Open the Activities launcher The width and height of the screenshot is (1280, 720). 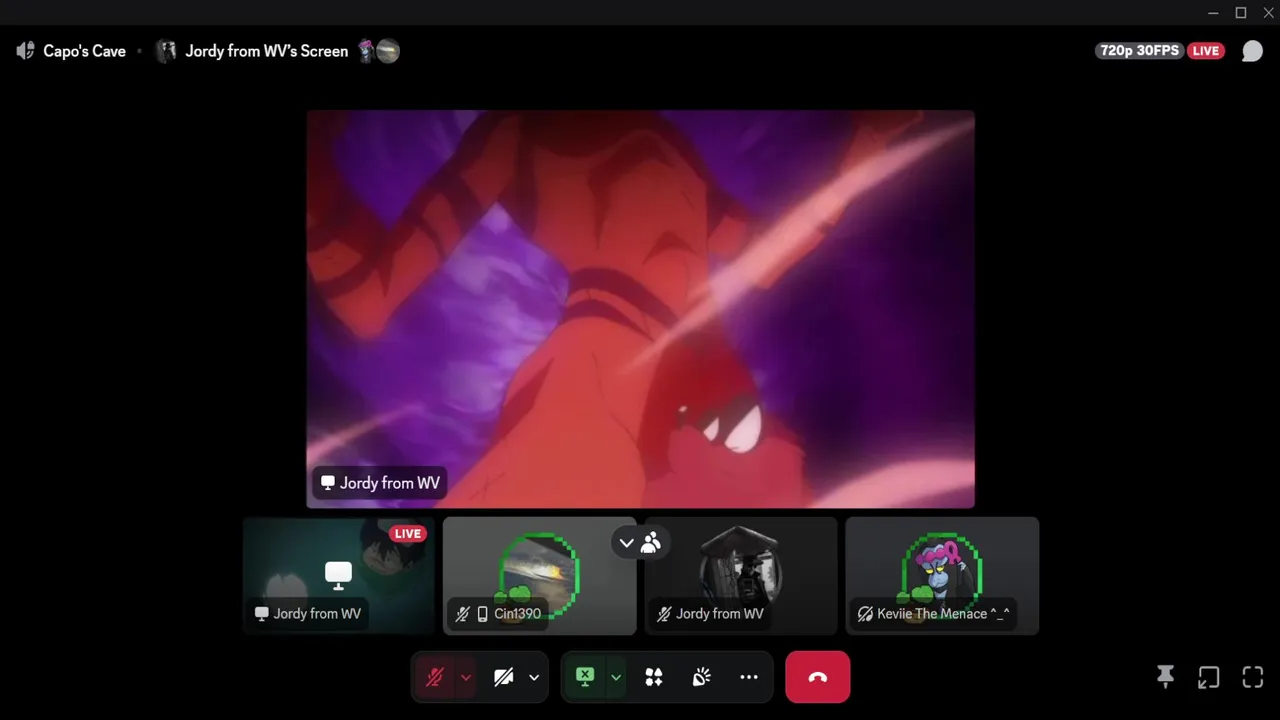(x=654, y=677)
